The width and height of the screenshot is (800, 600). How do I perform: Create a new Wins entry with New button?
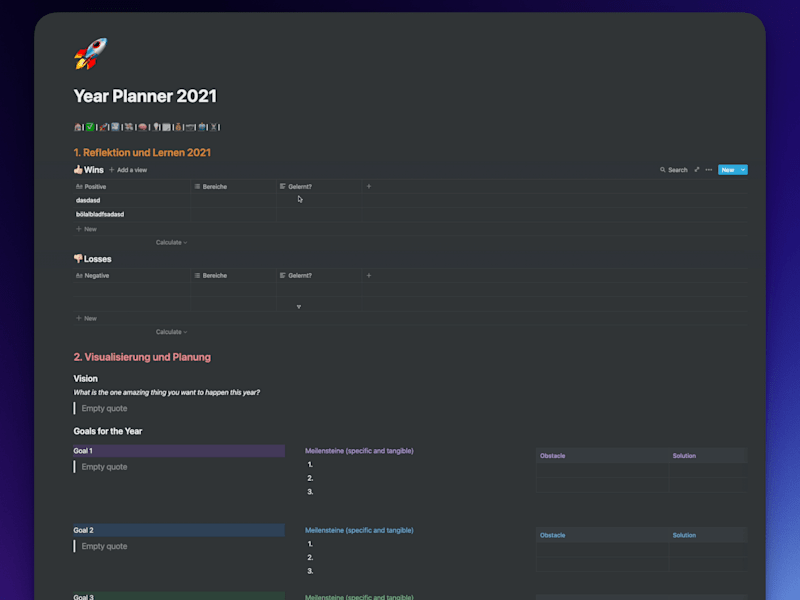(728, 170)
